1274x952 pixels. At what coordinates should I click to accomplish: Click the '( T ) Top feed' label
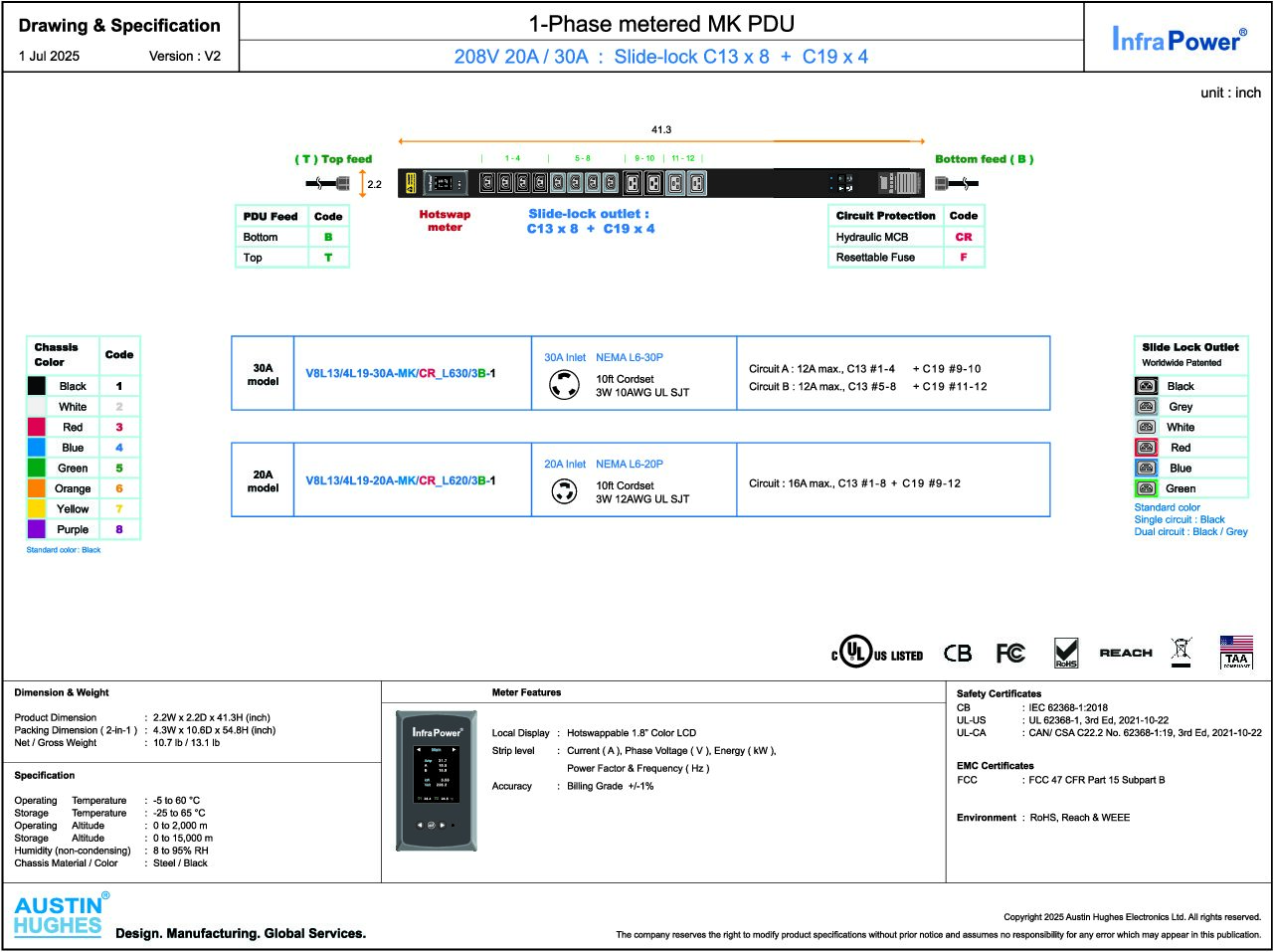tap(333, 159)
